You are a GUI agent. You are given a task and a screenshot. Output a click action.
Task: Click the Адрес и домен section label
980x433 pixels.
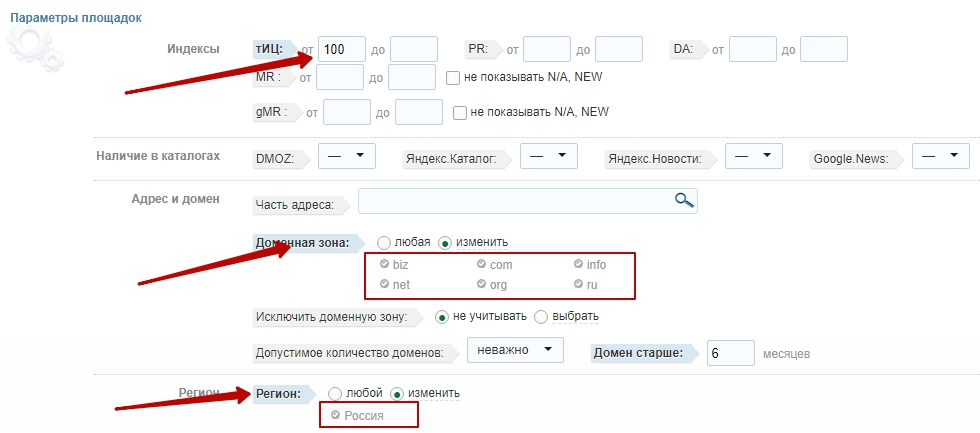(176, 199)
